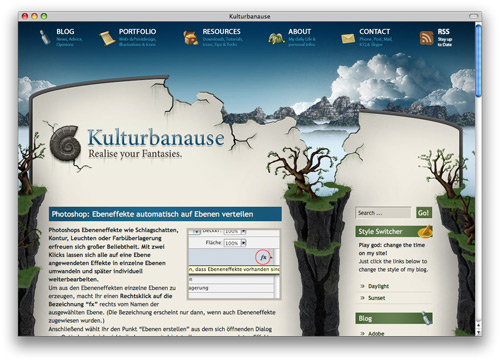Open the article's Photoshop fx screenshot thumbnail
This screenshot has width=500, height=361.
click(x=234, y=264)
